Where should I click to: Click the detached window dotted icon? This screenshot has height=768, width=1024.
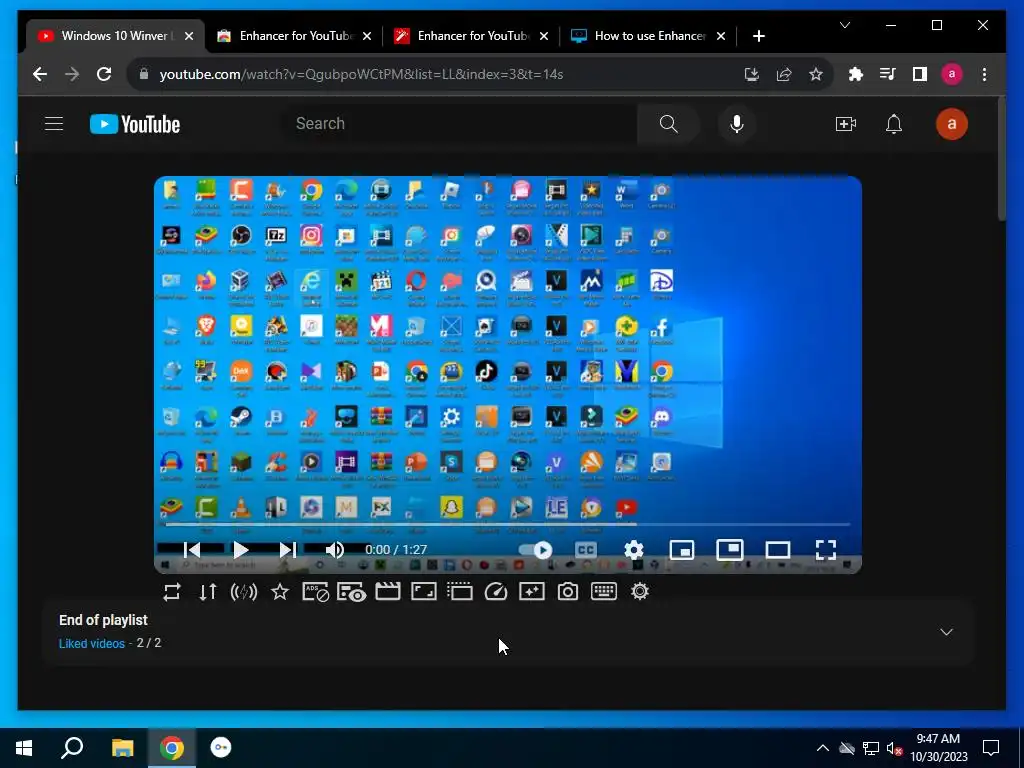(x=460, y=592)
